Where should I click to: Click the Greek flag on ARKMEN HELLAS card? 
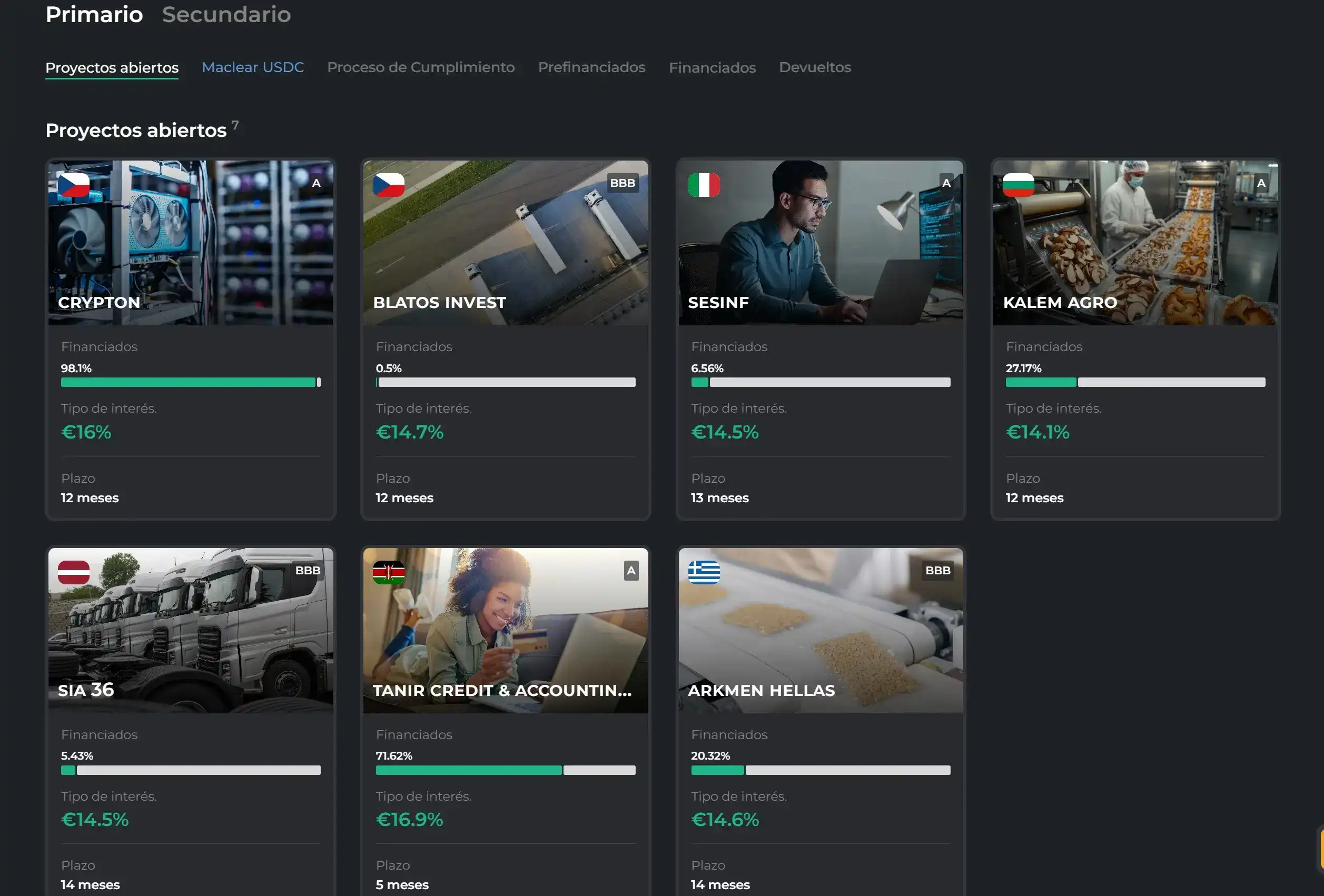pyautogui.click(x=704, y=572)
